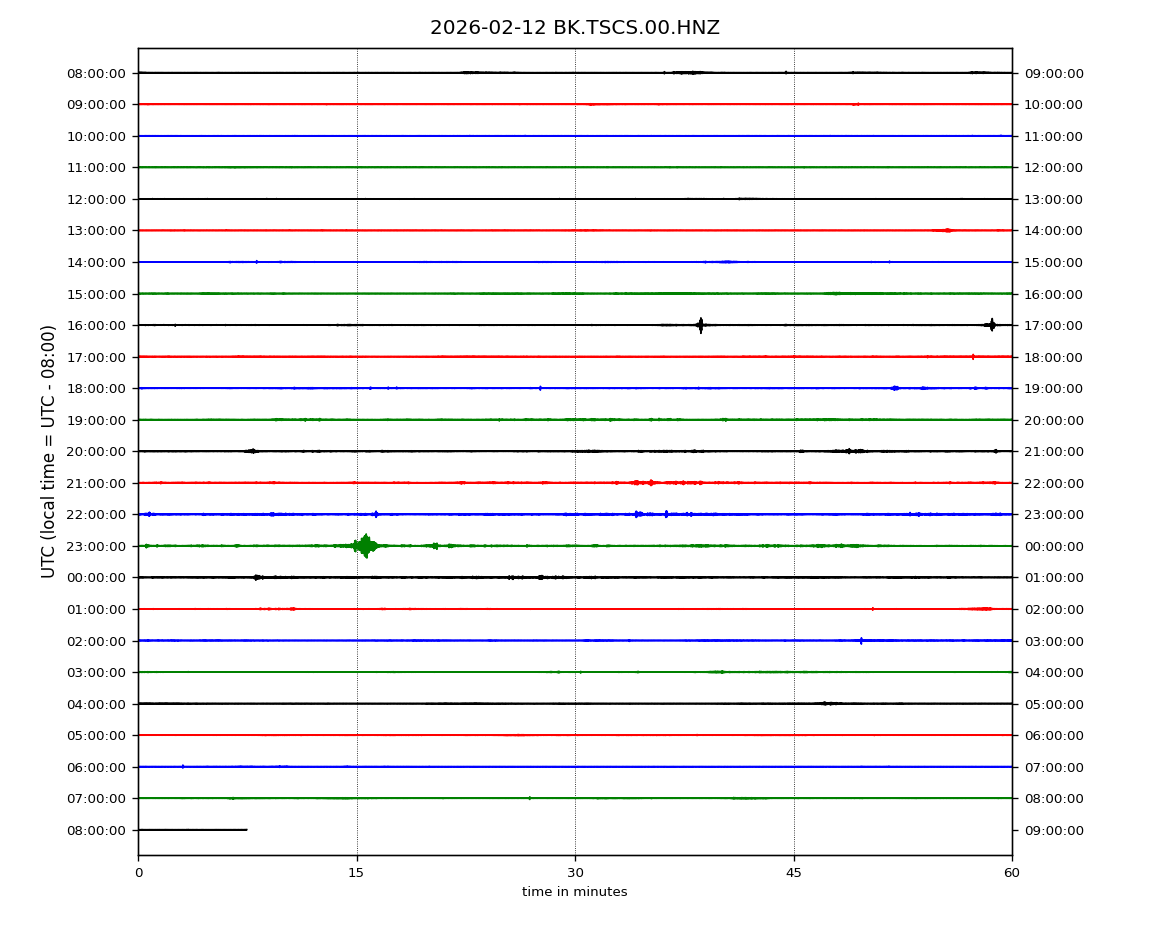Click the x-axis tick label 45

pos(793,873)
